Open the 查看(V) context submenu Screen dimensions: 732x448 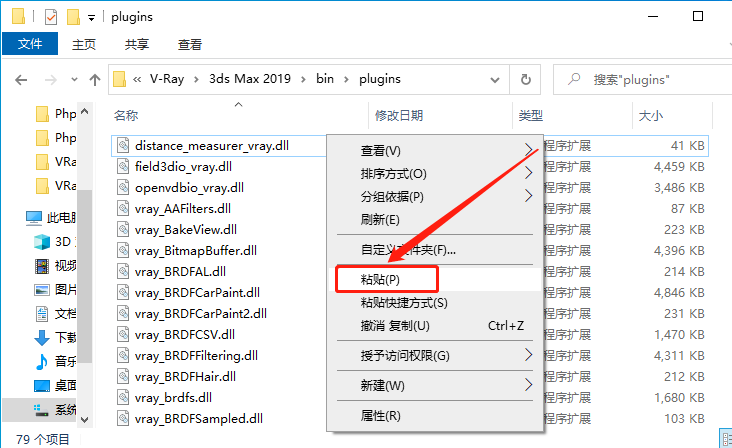(435, 150)
